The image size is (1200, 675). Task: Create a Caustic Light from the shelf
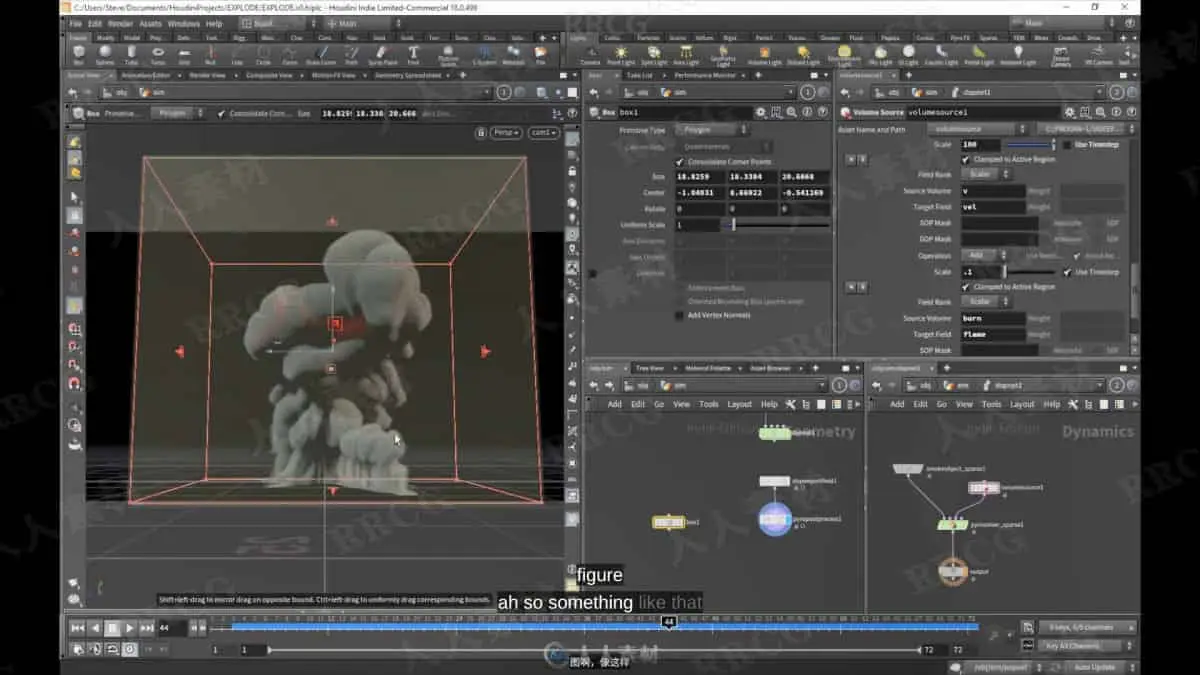tap(941, 54)
